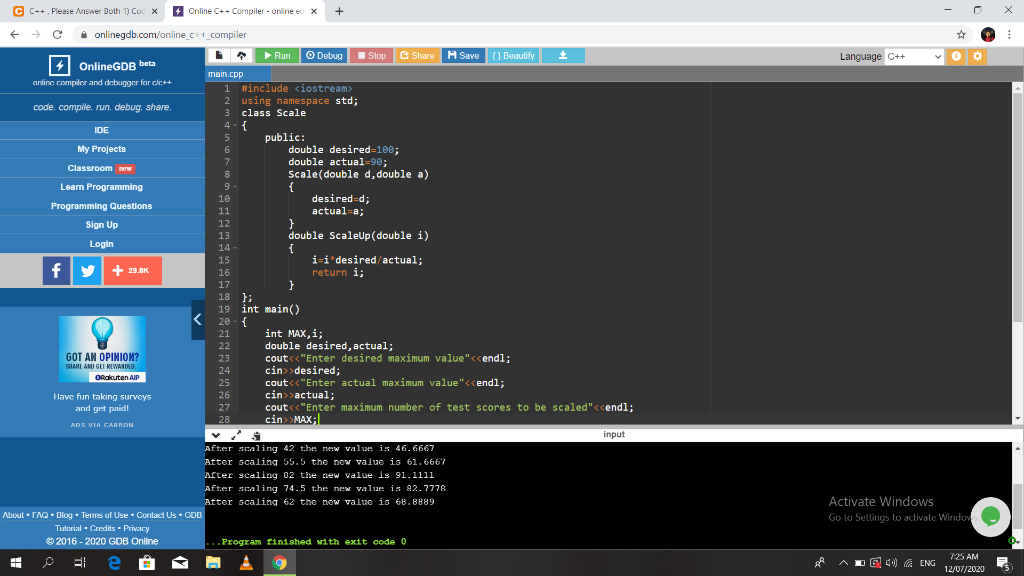Open the Blog footer link

[64, 515]
